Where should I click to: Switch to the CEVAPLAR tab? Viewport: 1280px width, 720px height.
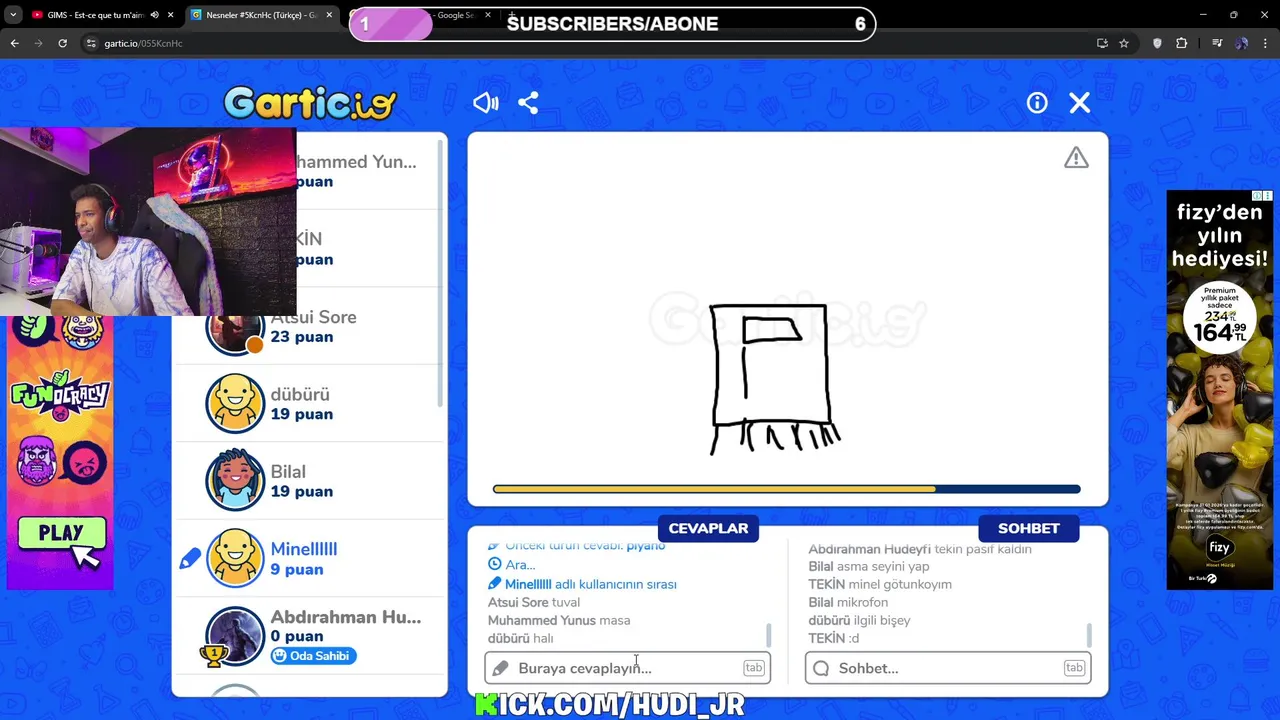point(708,528)
